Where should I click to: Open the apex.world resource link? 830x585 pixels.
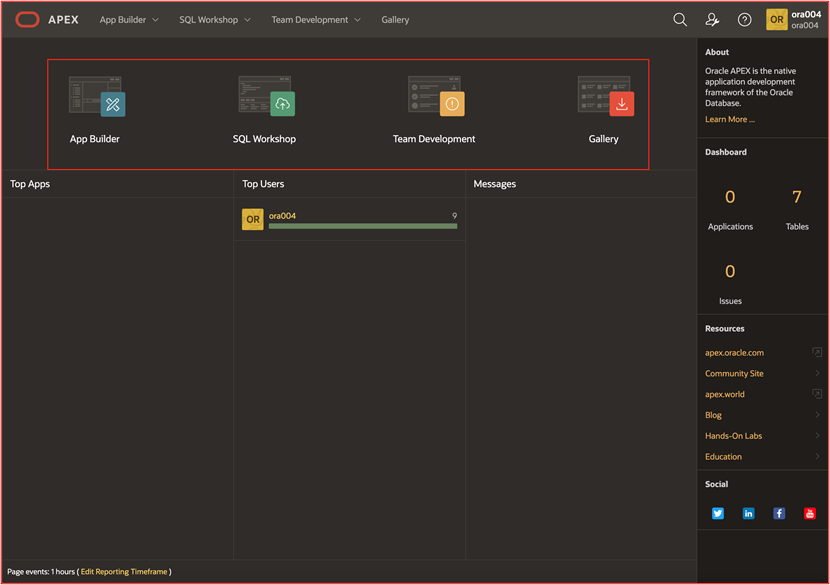[x=725, y=394]
